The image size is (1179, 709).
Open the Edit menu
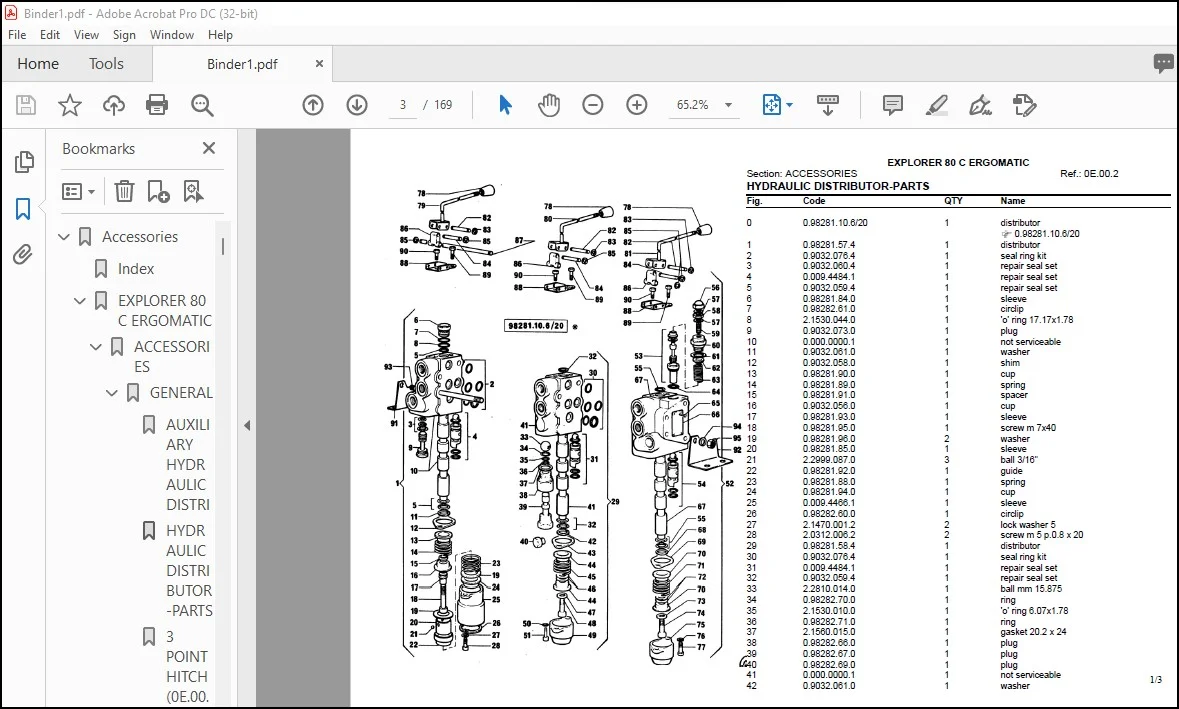(x=50, y=35)
